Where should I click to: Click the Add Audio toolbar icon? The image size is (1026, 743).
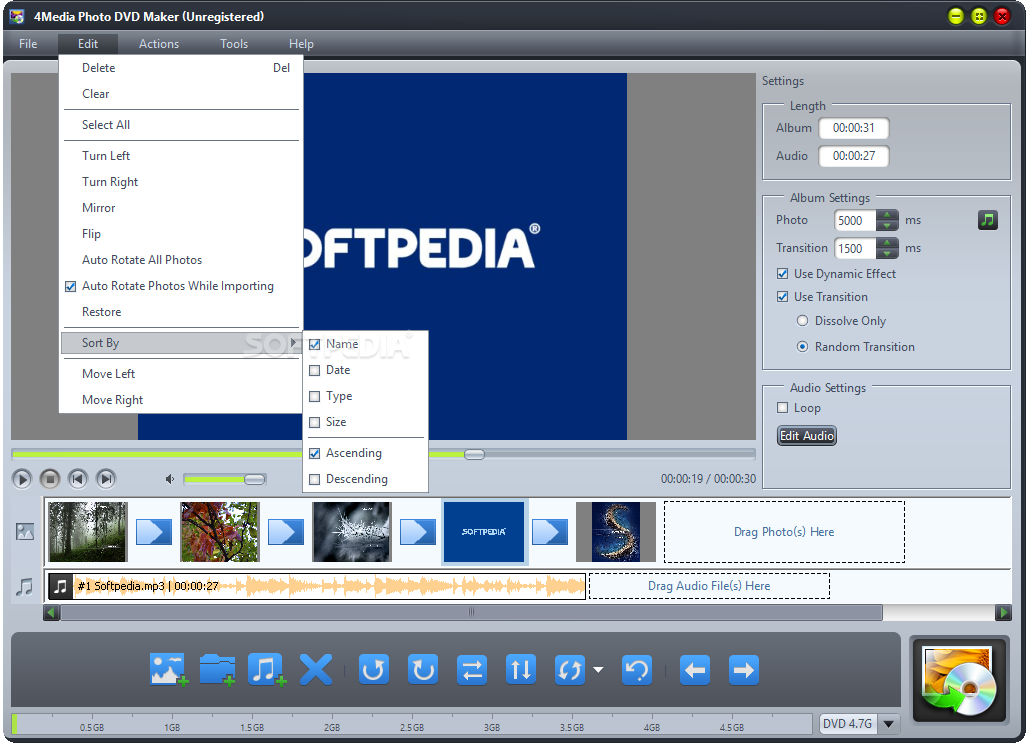tap(266, 669)
